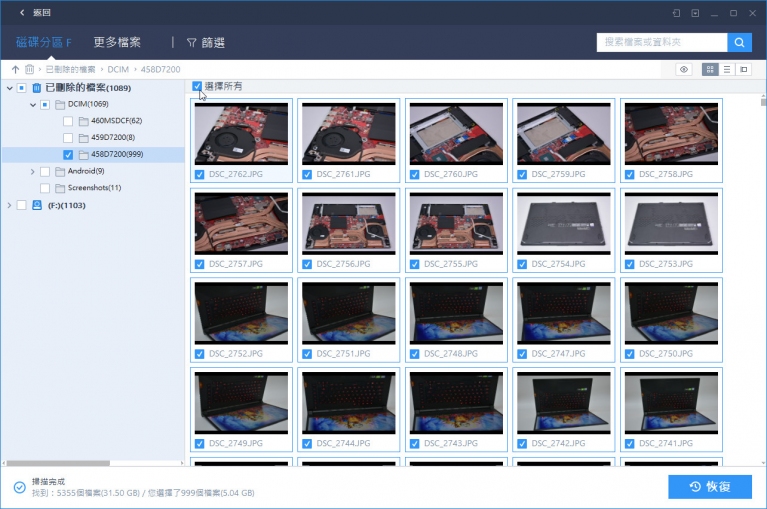Click the scan complete checkmark icon
This screenshot has width=767, height=509.
[x=20, y=487]
